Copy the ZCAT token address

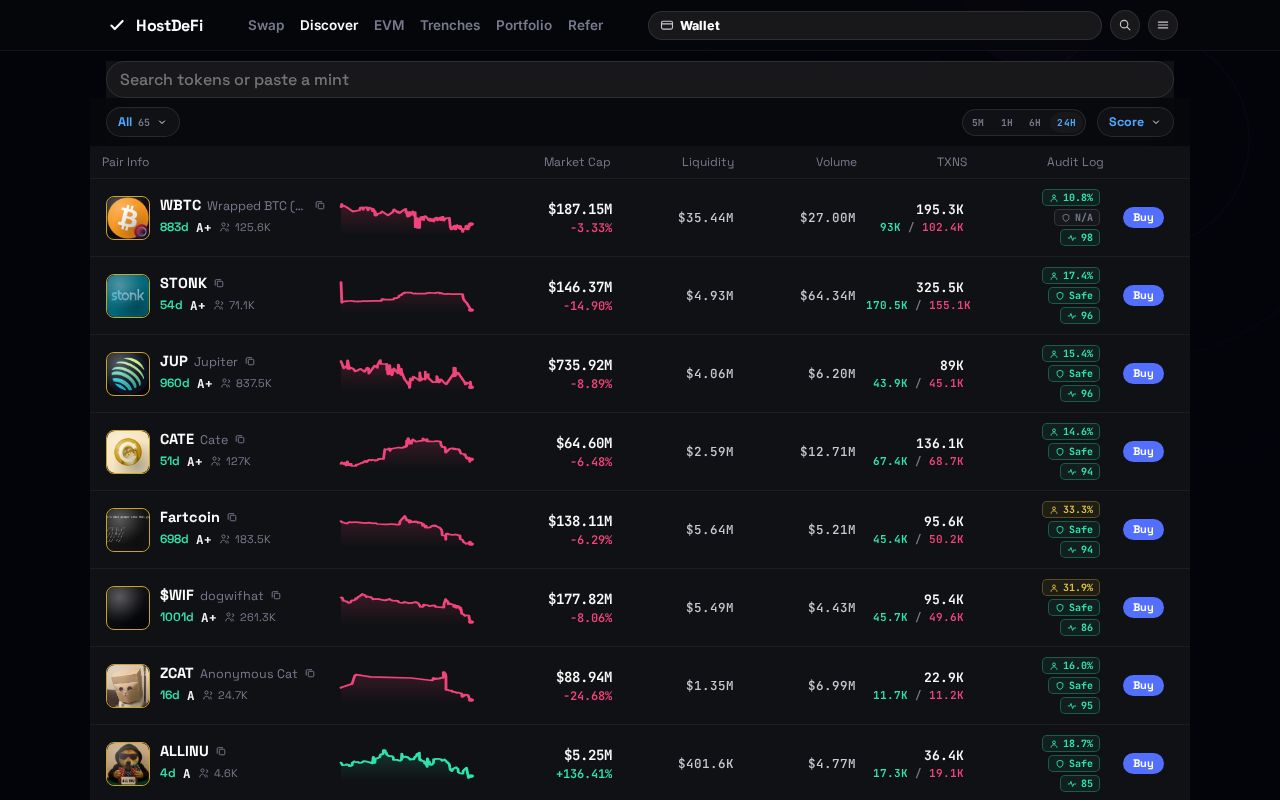coord(310,673)
